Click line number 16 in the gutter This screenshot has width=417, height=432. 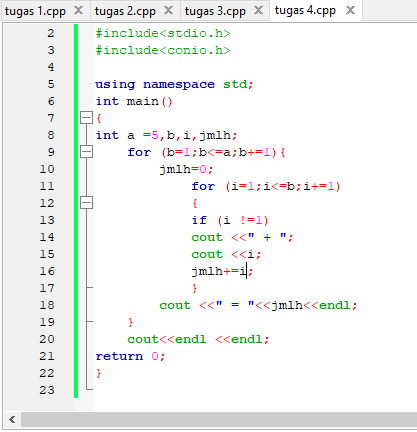(47, 271)
